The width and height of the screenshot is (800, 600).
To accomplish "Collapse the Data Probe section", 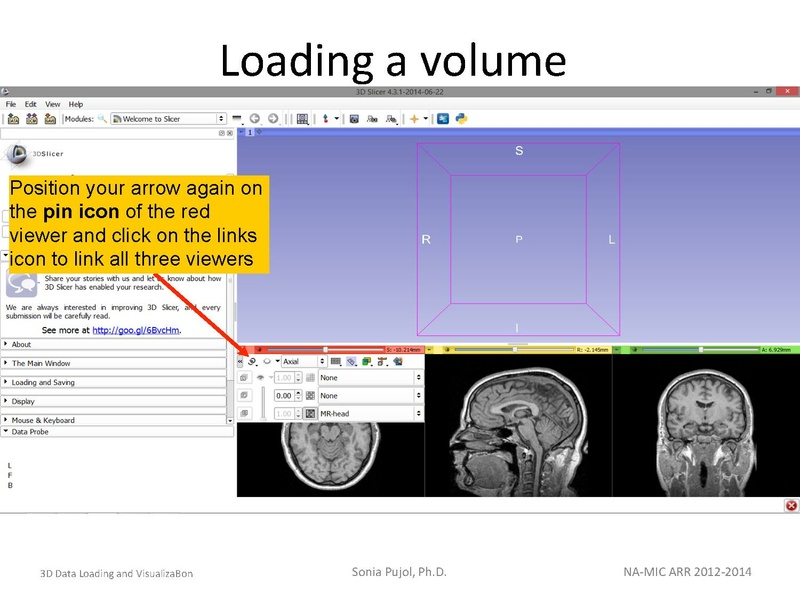I will [x=117, y=432].
